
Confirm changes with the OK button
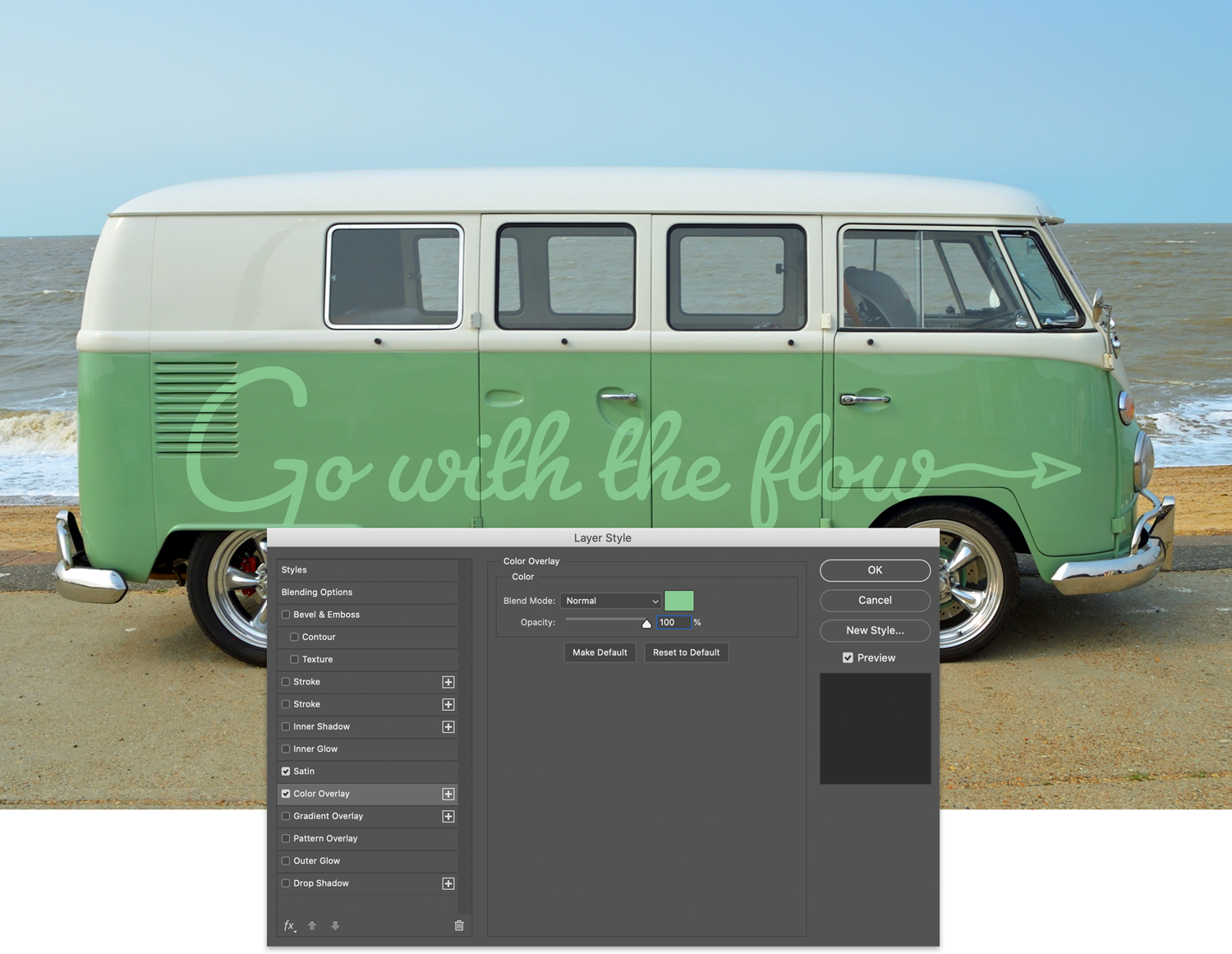(x=874, y=570)
